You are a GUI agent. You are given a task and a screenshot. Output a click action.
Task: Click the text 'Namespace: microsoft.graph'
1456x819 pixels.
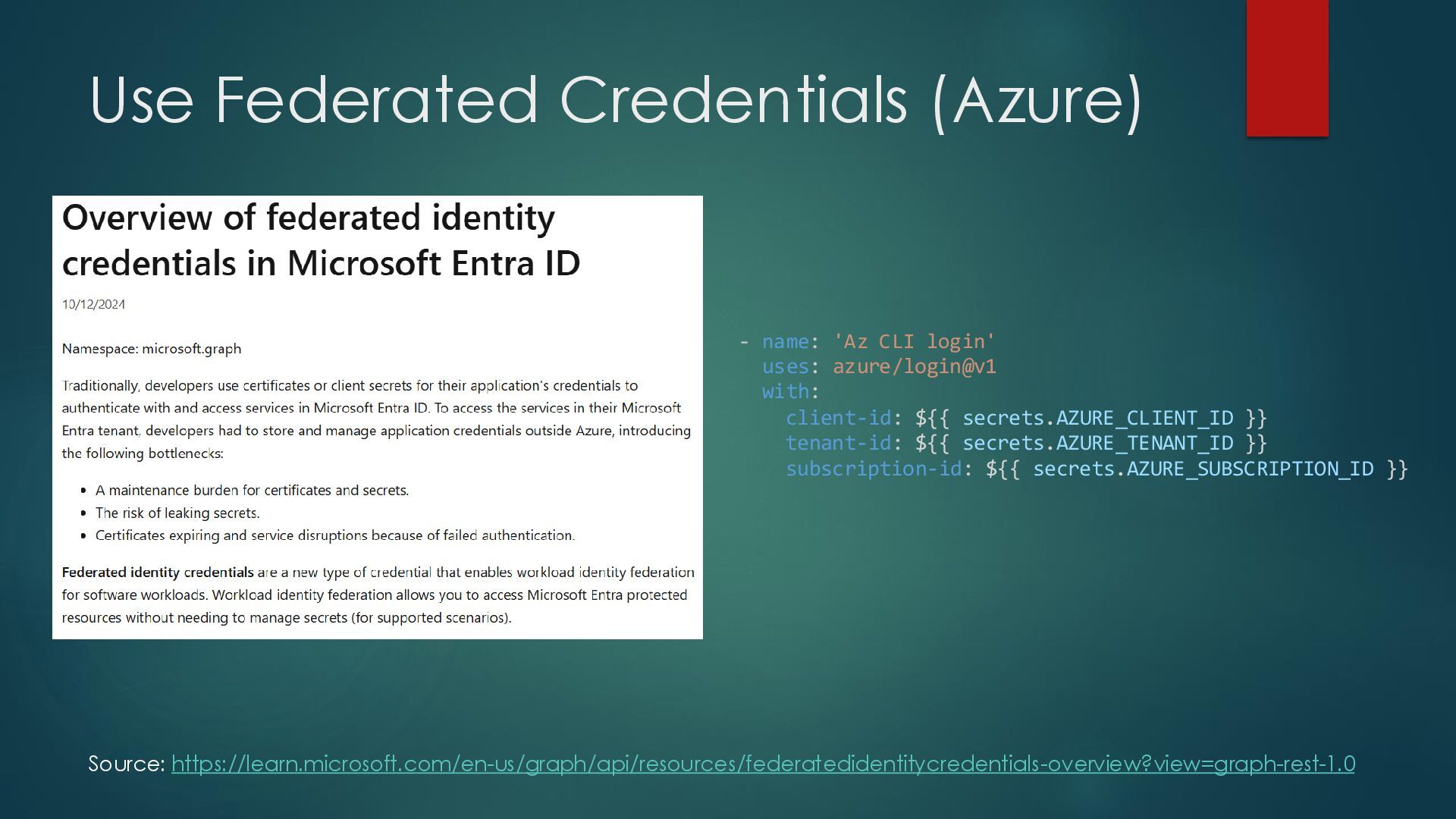[152, 349]
